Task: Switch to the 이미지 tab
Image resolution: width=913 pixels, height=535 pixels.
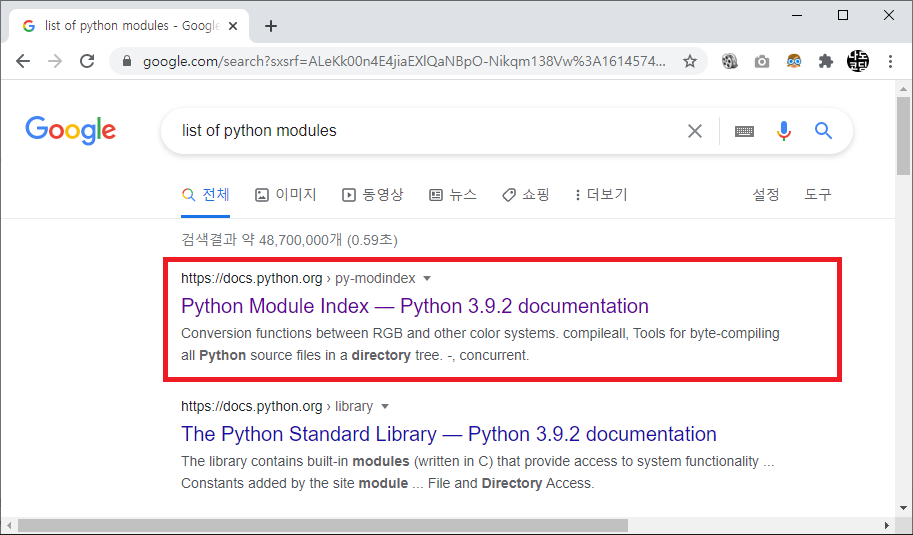Action: (285, 194)
